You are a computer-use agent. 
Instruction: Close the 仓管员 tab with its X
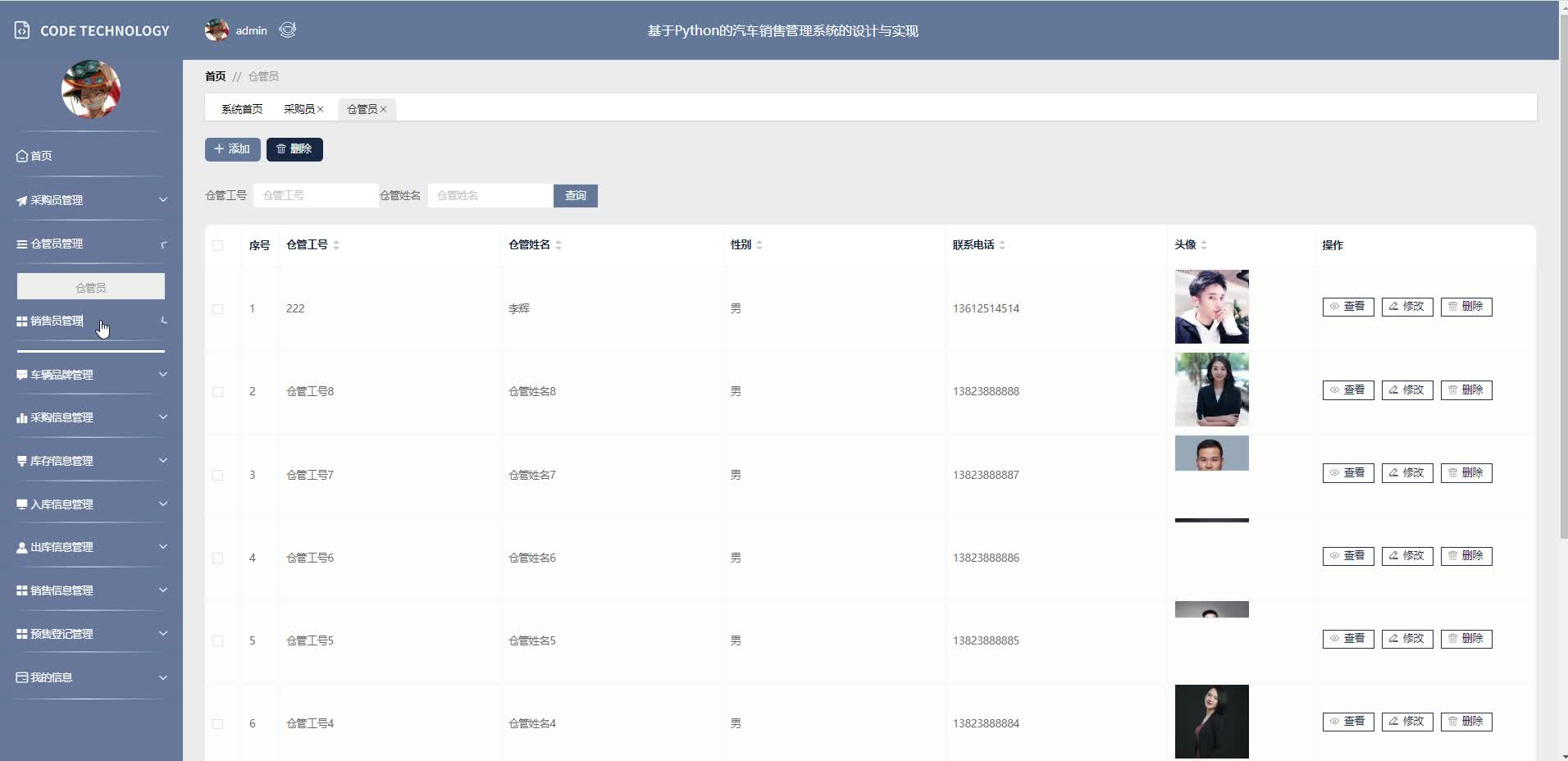tap(383, 109)
